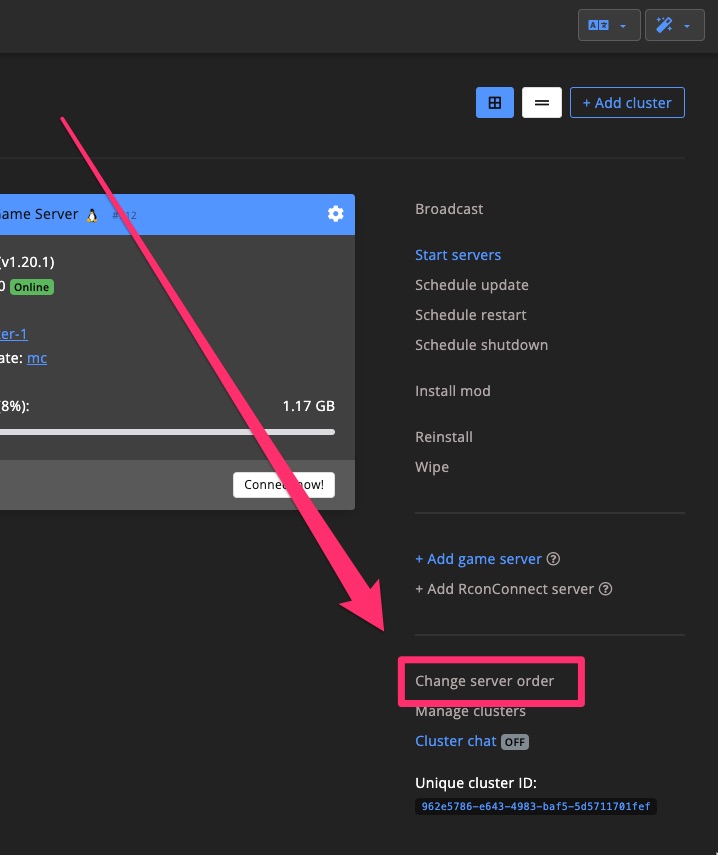Click the memory usage progress bar
Screen dimensions: 718x855
166,432
